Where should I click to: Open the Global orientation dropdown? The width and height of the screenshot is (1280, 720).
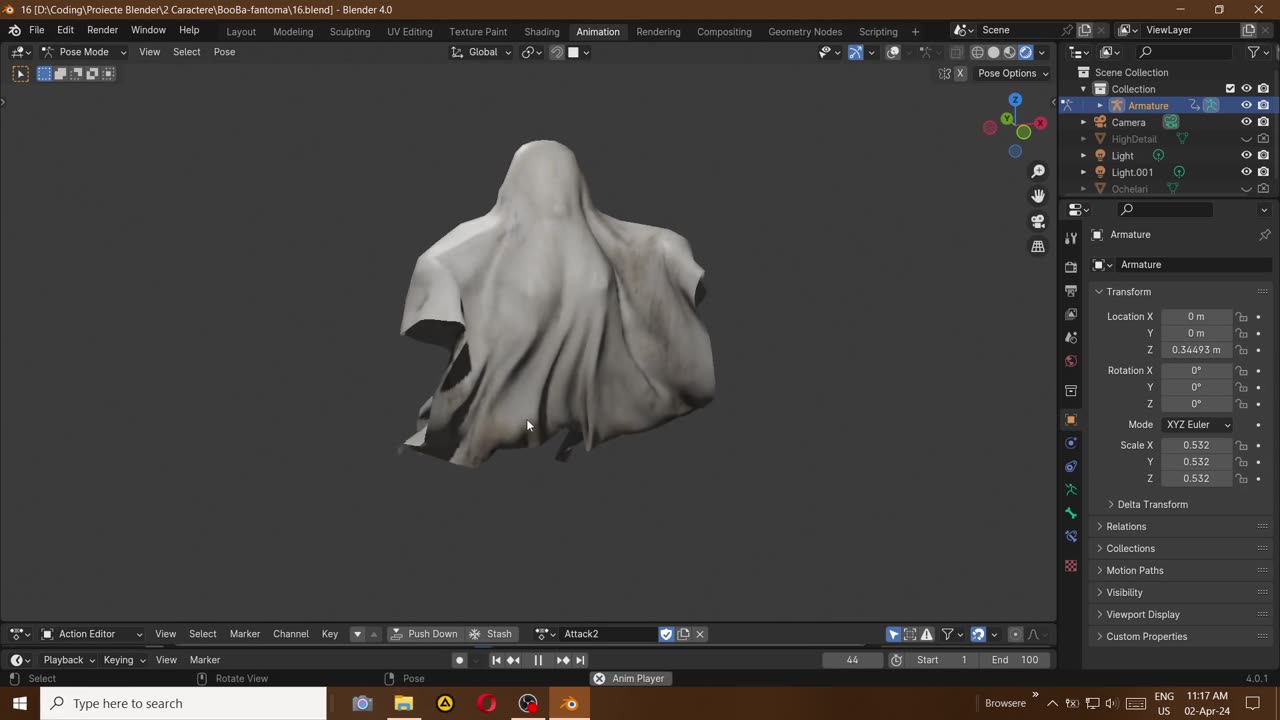coord(481,52)
